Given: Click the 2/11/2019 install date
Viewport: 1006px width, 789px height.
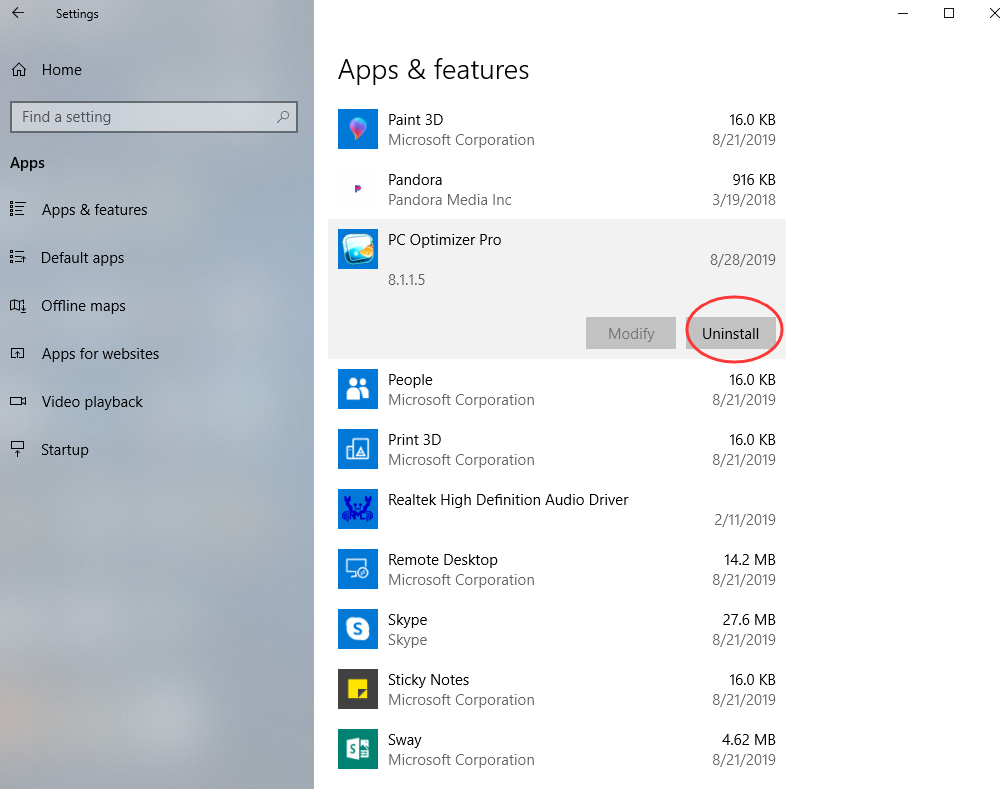Looking at the screenshot, I should 745,520.
